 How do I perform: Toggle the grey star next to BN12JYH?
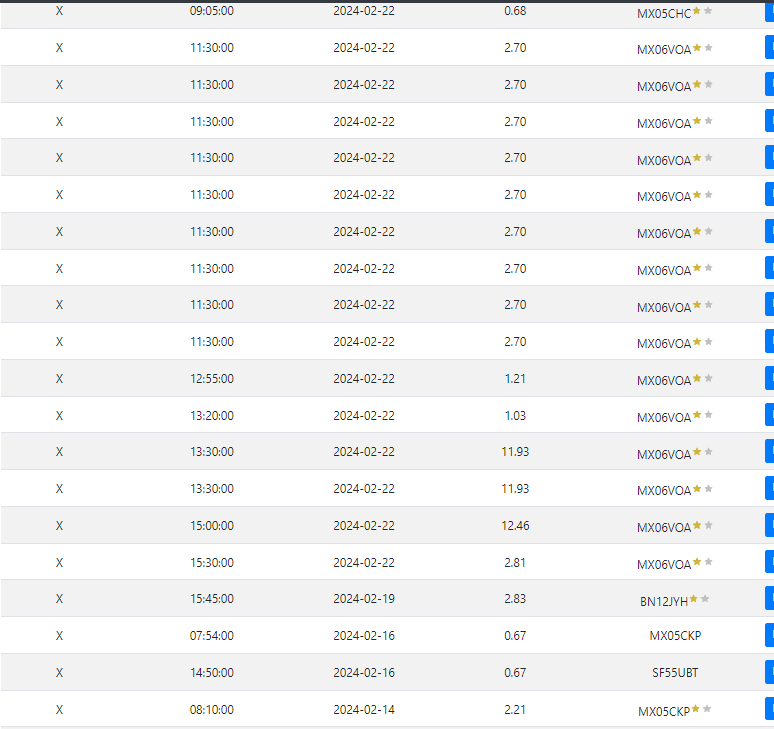(706, 599)
